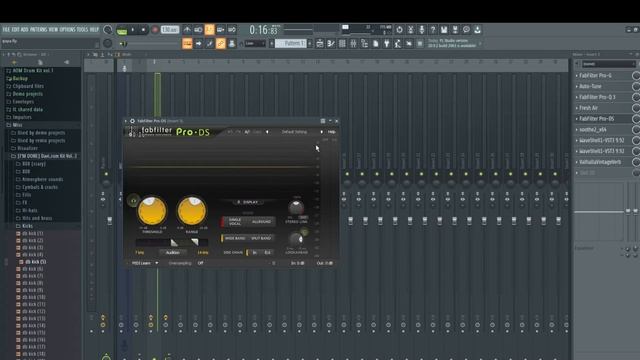Toggle enable circle for FabFilter Pro-DS slot
The width and height of the screenshot is (640, 360).
pos(636,119)
